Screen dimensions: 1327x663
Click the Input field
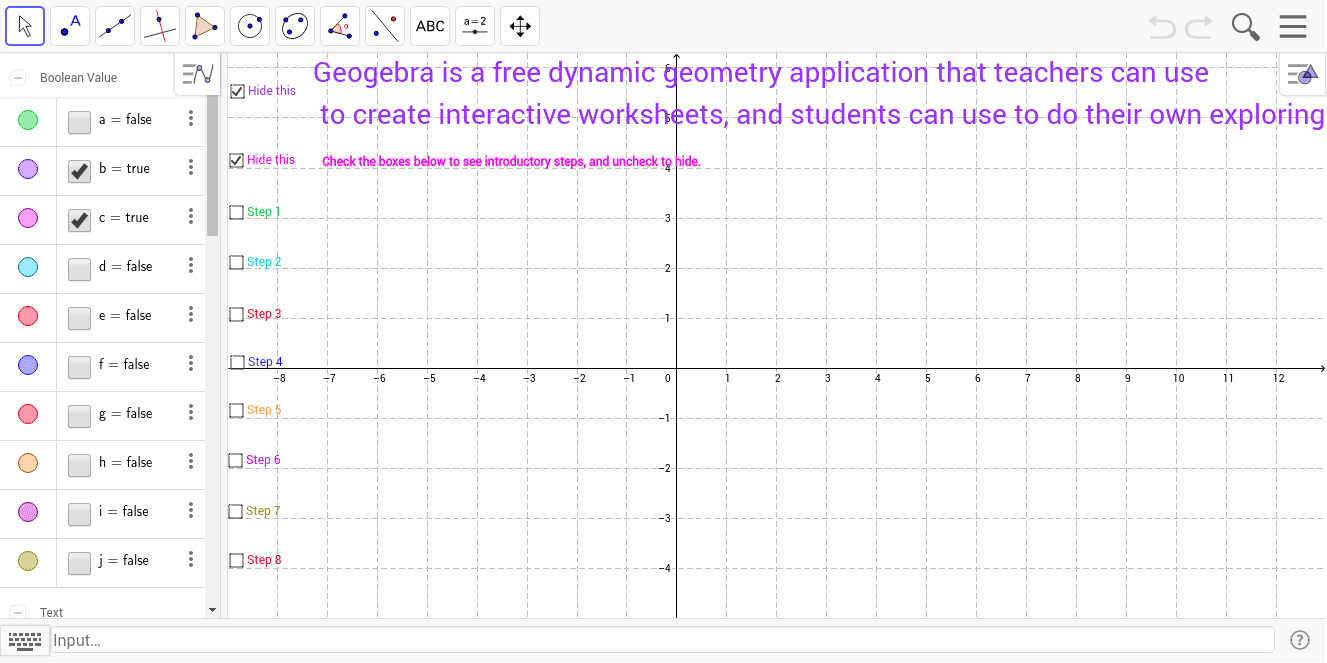pos(663,640)
